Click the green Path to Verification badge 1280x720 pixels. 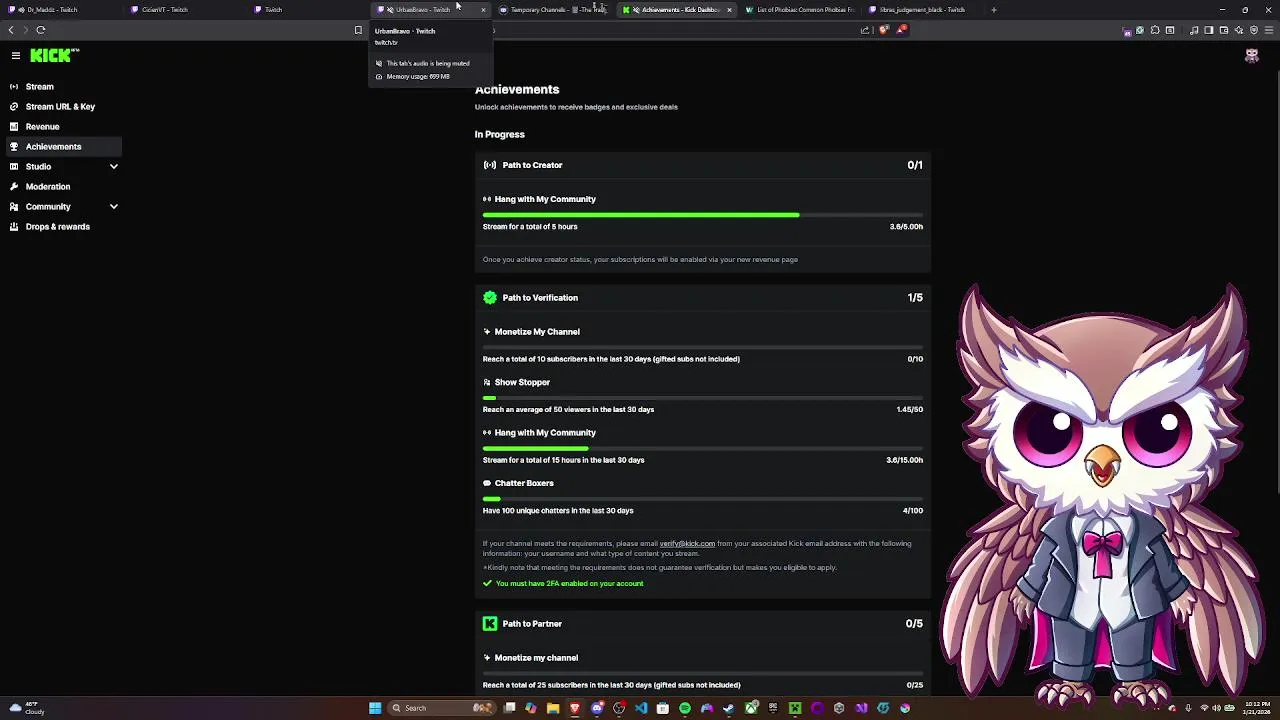(x=490, y=298)
